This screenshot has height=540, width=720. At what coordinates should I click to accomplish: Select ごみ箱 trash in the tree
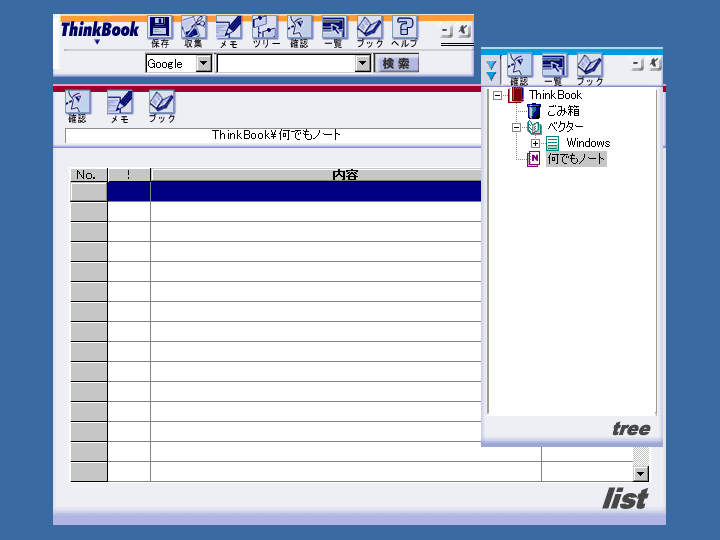point(563,111)
